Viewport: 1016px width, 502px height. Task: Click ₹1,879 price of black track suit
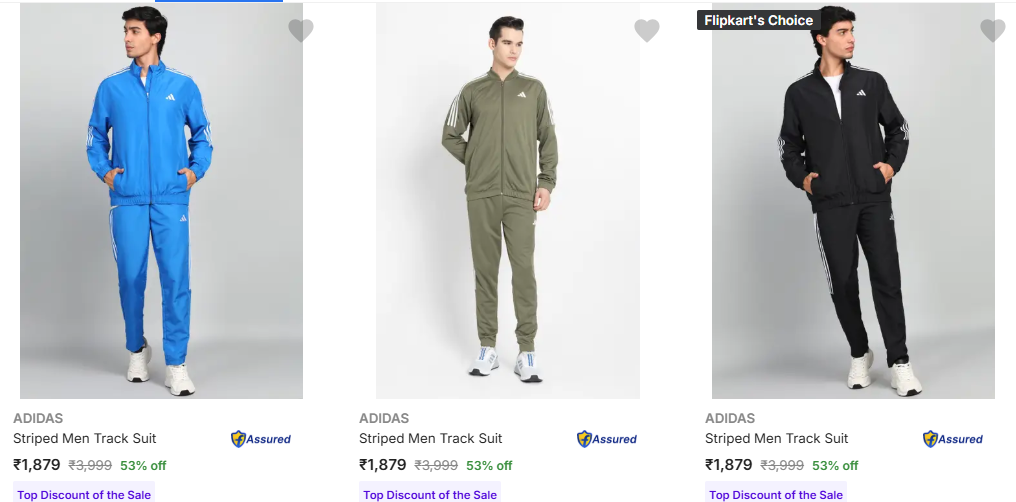coord(729,464)
